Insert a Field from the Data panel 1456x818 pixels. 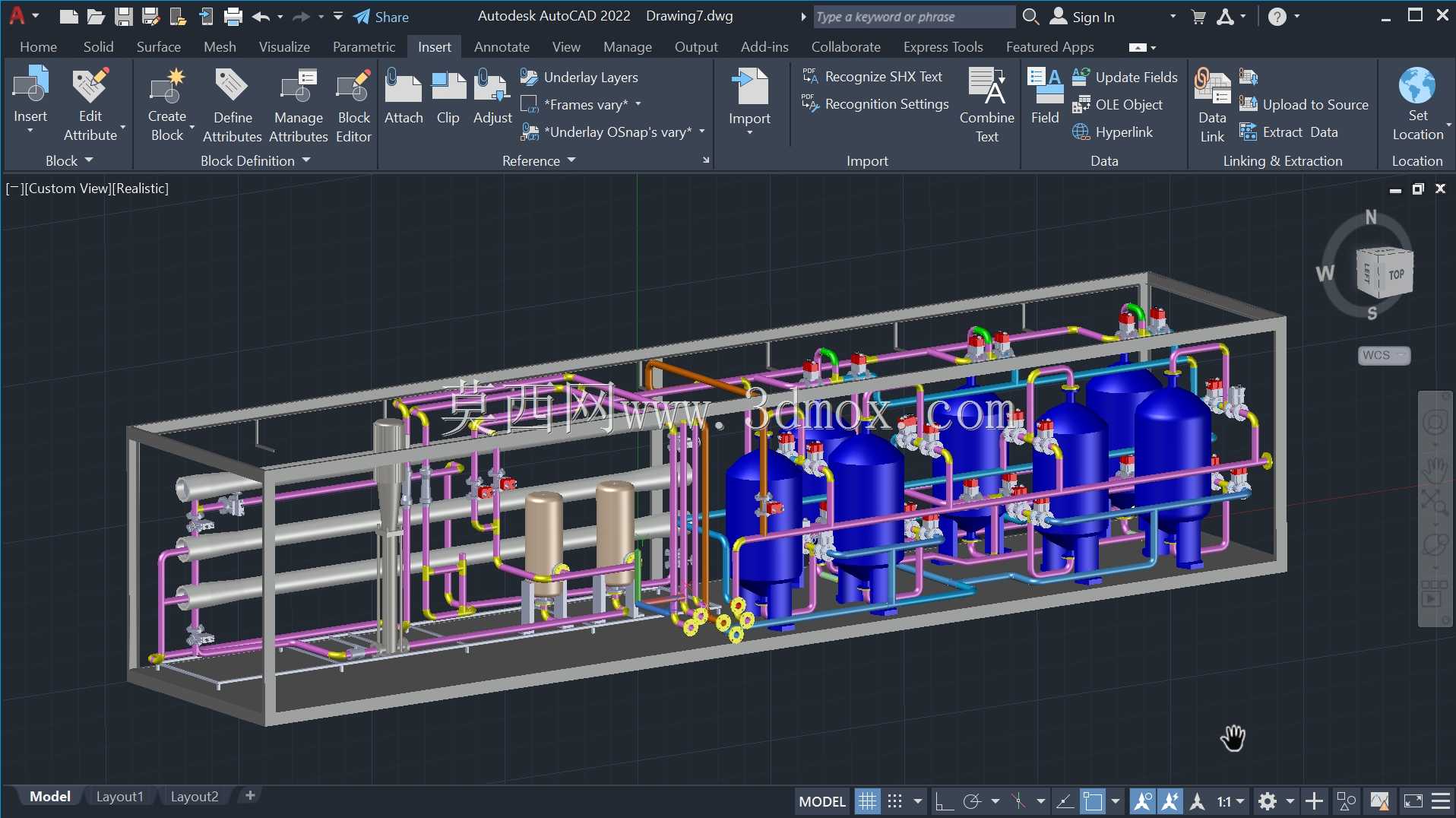pos(1045,97)
